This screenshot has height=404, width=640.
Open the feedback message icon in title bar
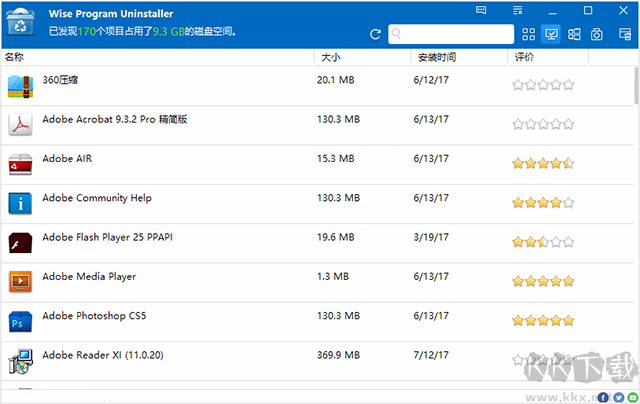click(x=483, y=10)
